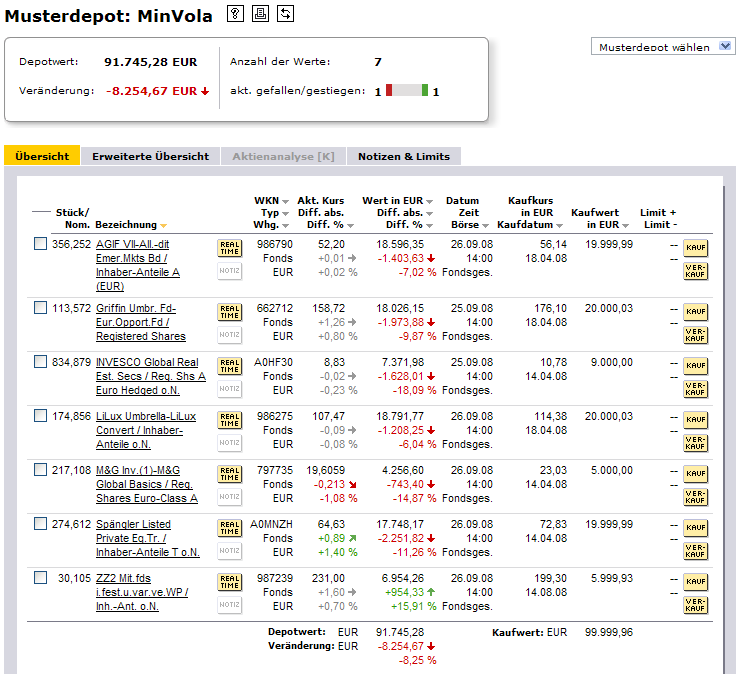The image size is (741, 674).
Task: Click the print icon beside the title
Action: click(260, 13)
